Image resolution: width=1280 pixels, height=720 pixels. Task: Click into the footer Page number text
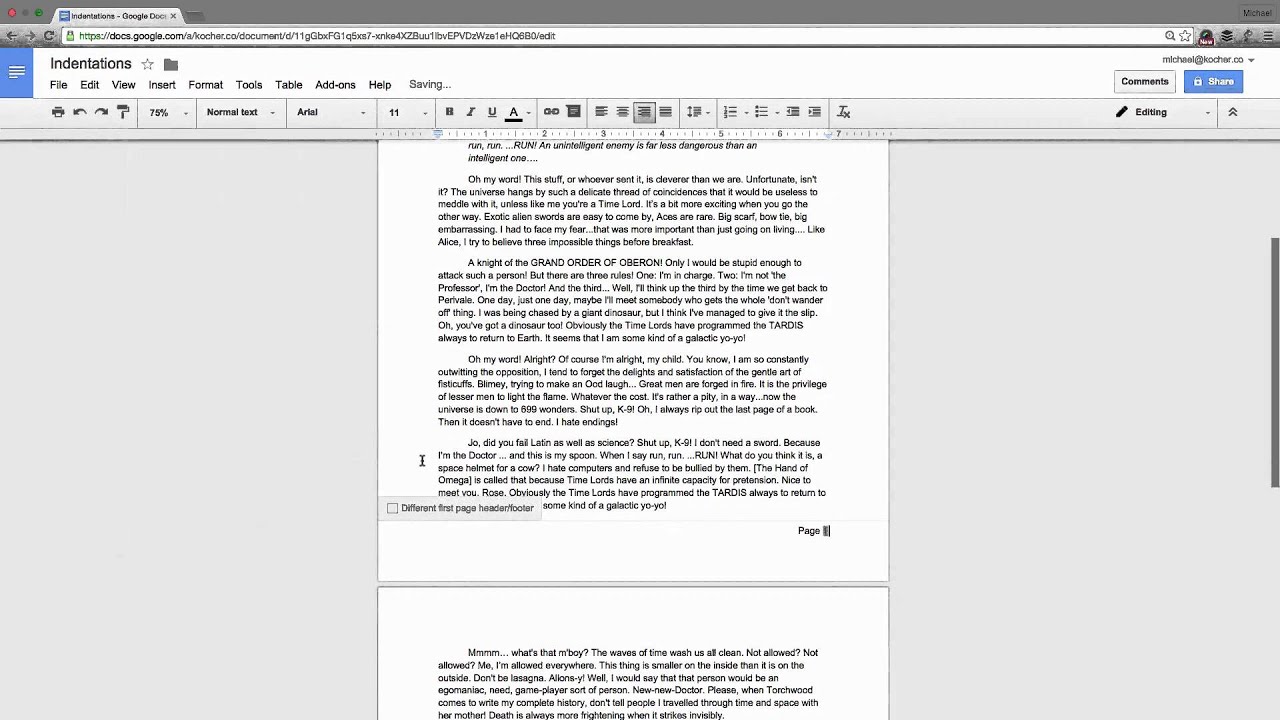coord(814,531)
